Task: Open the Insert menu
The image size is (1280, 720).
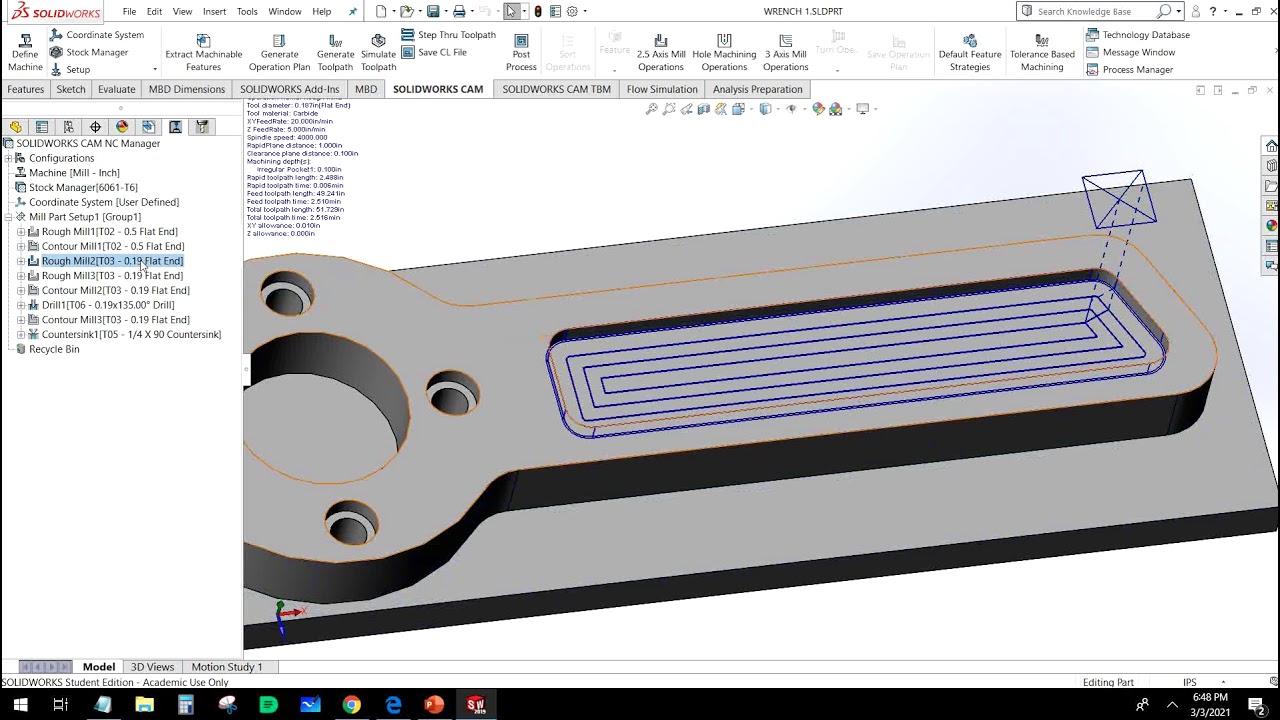Action: click(x=214, y=11)
